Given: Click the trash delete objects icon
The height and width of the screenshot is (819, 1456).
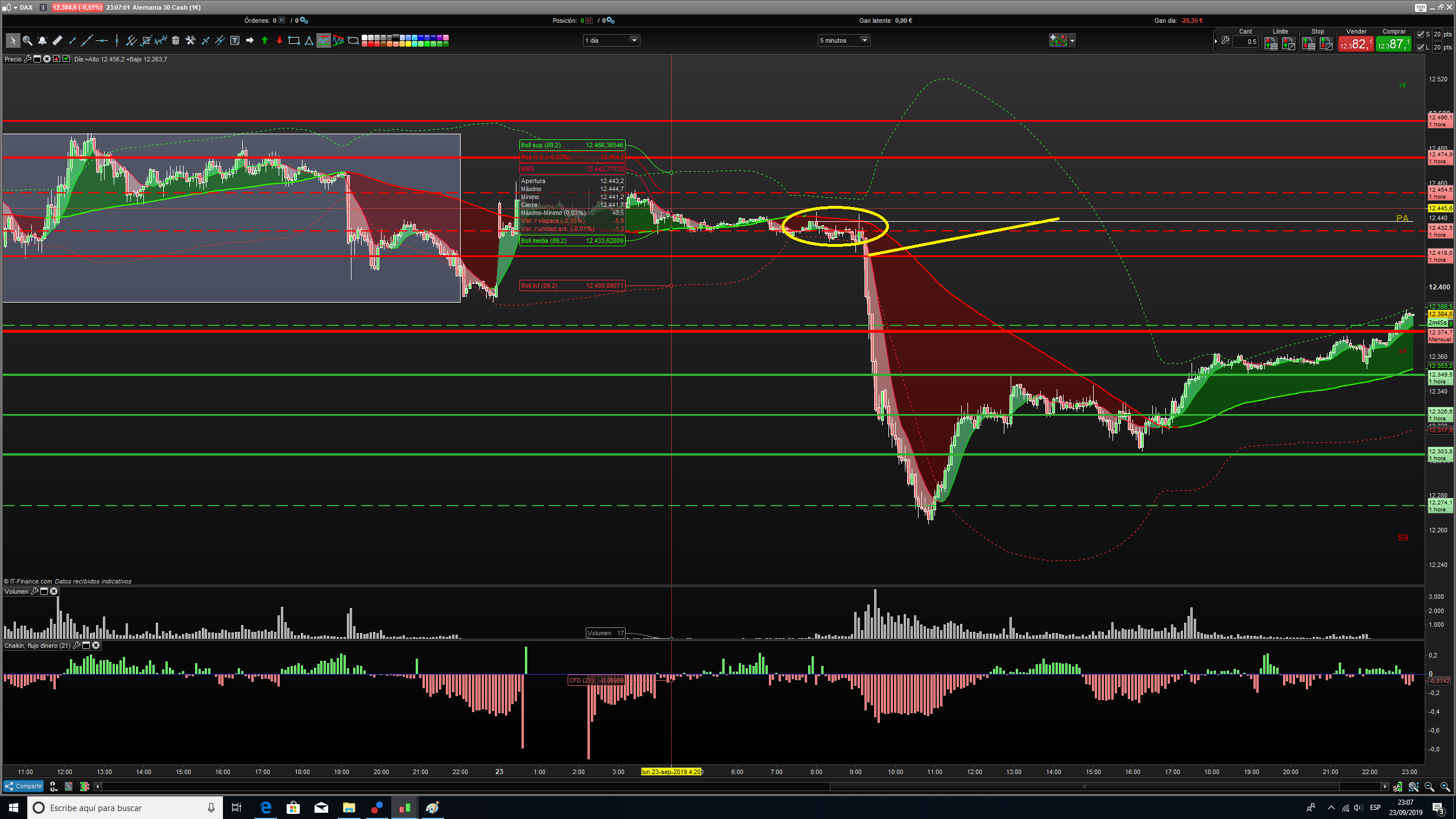Looking at the screenshot, I should (x=176, y=40).
